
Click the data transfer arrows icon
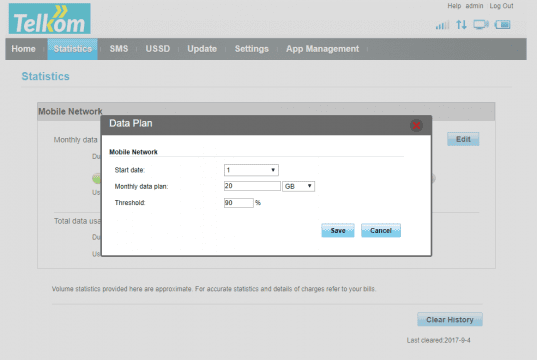[x=461, y=25]
